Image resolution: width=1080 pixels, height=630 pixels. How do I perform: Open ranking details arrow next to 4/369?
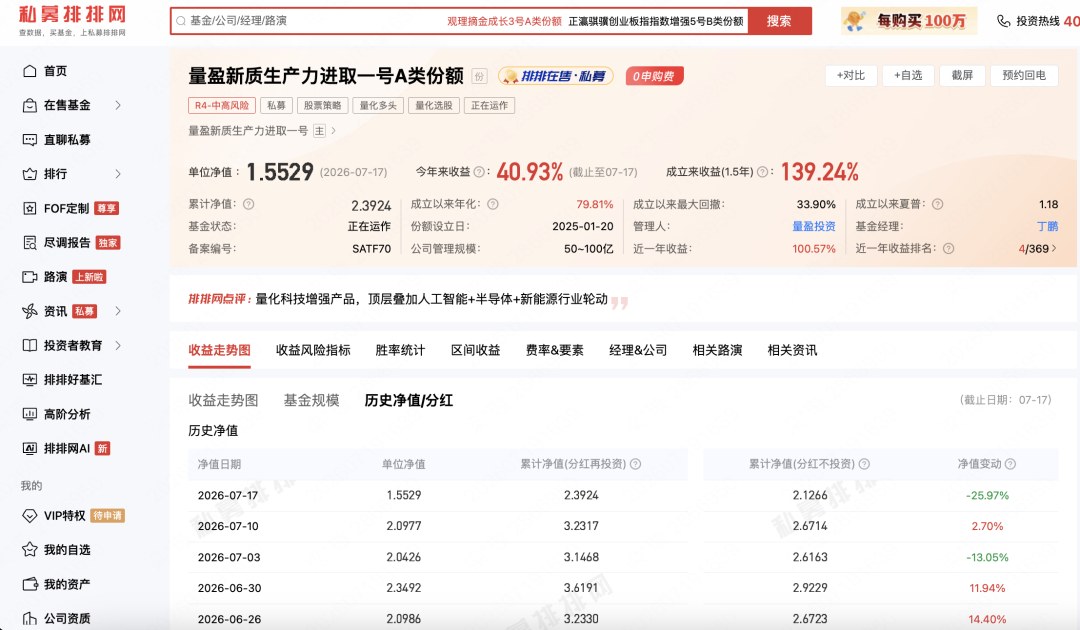click(1054, 249)
